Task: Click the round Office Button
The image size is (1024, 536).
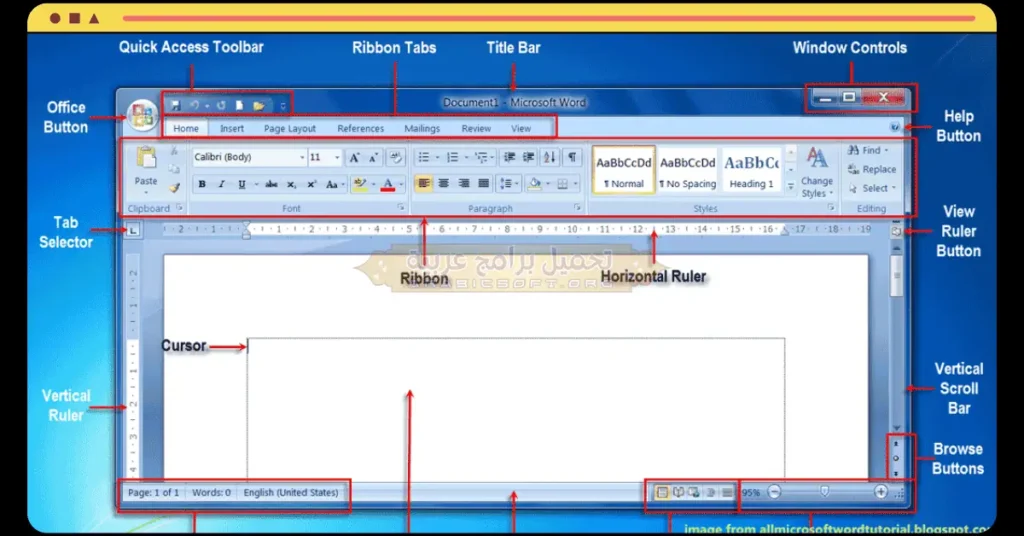Action: click(x=143, y=113)
